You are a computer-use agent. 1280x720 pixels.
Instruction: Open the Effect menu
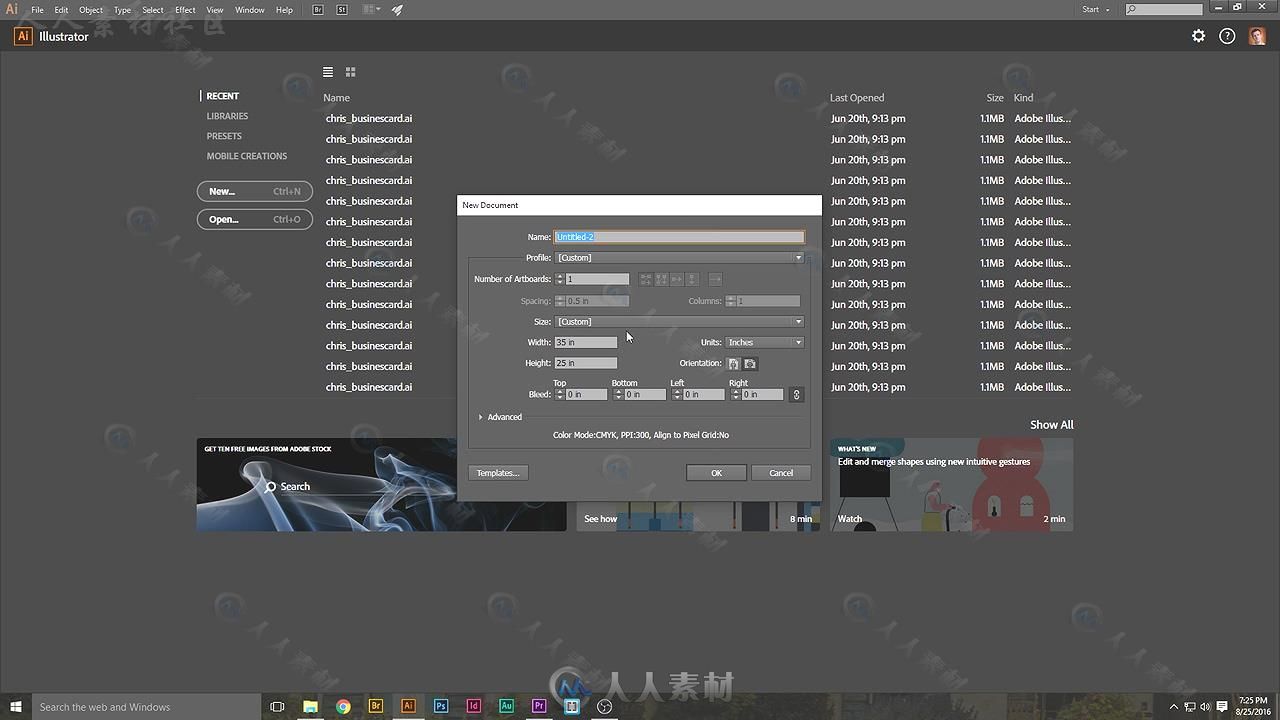coord(185,10)
